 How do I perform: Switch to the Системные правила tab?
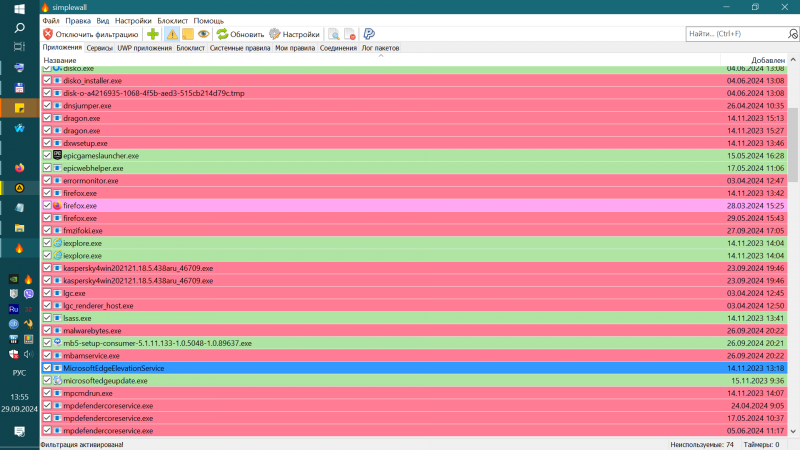click(x=240, y=48)
